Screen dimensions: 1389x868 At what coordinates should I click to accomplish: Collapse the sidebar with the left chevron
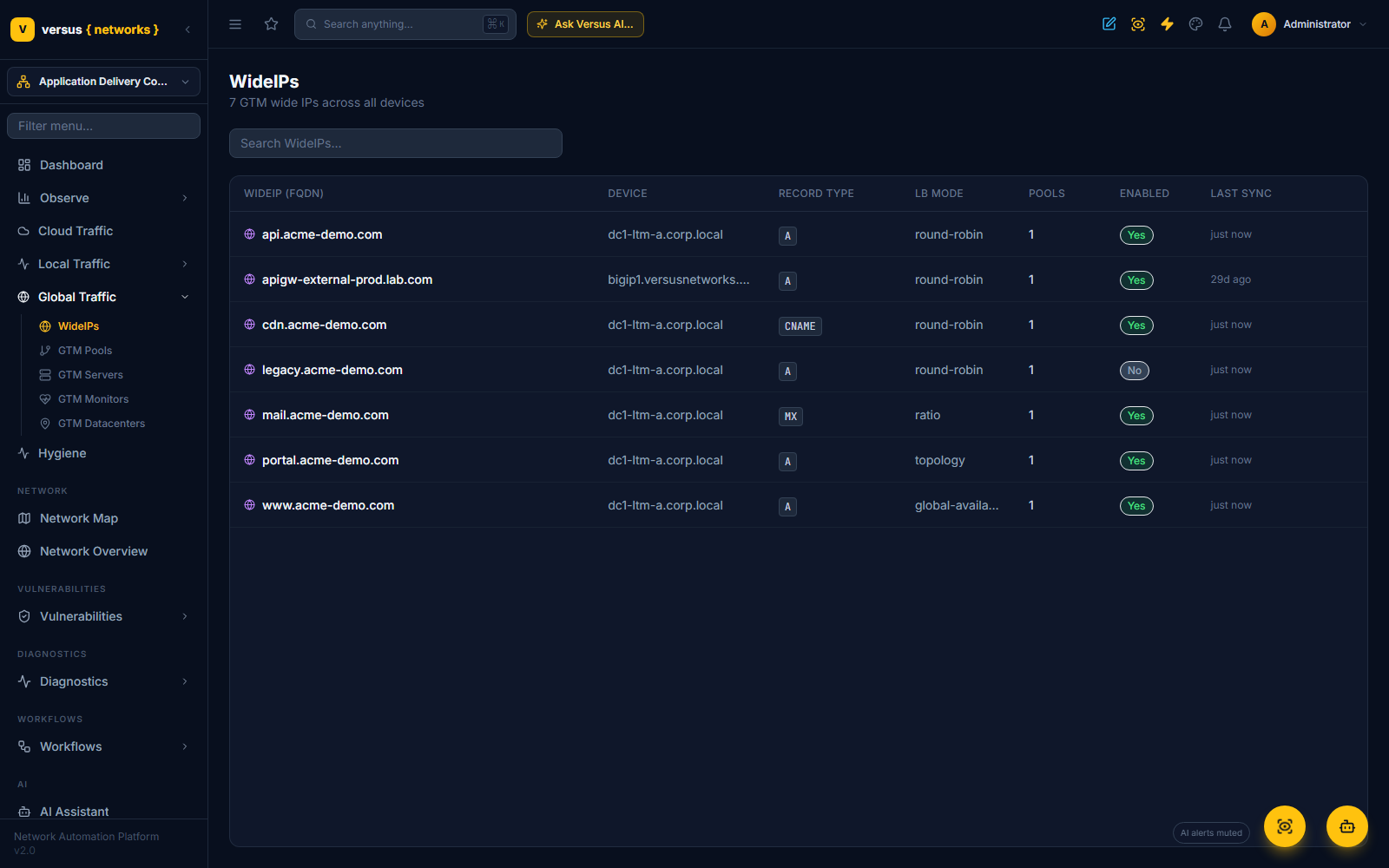[188, 30]
